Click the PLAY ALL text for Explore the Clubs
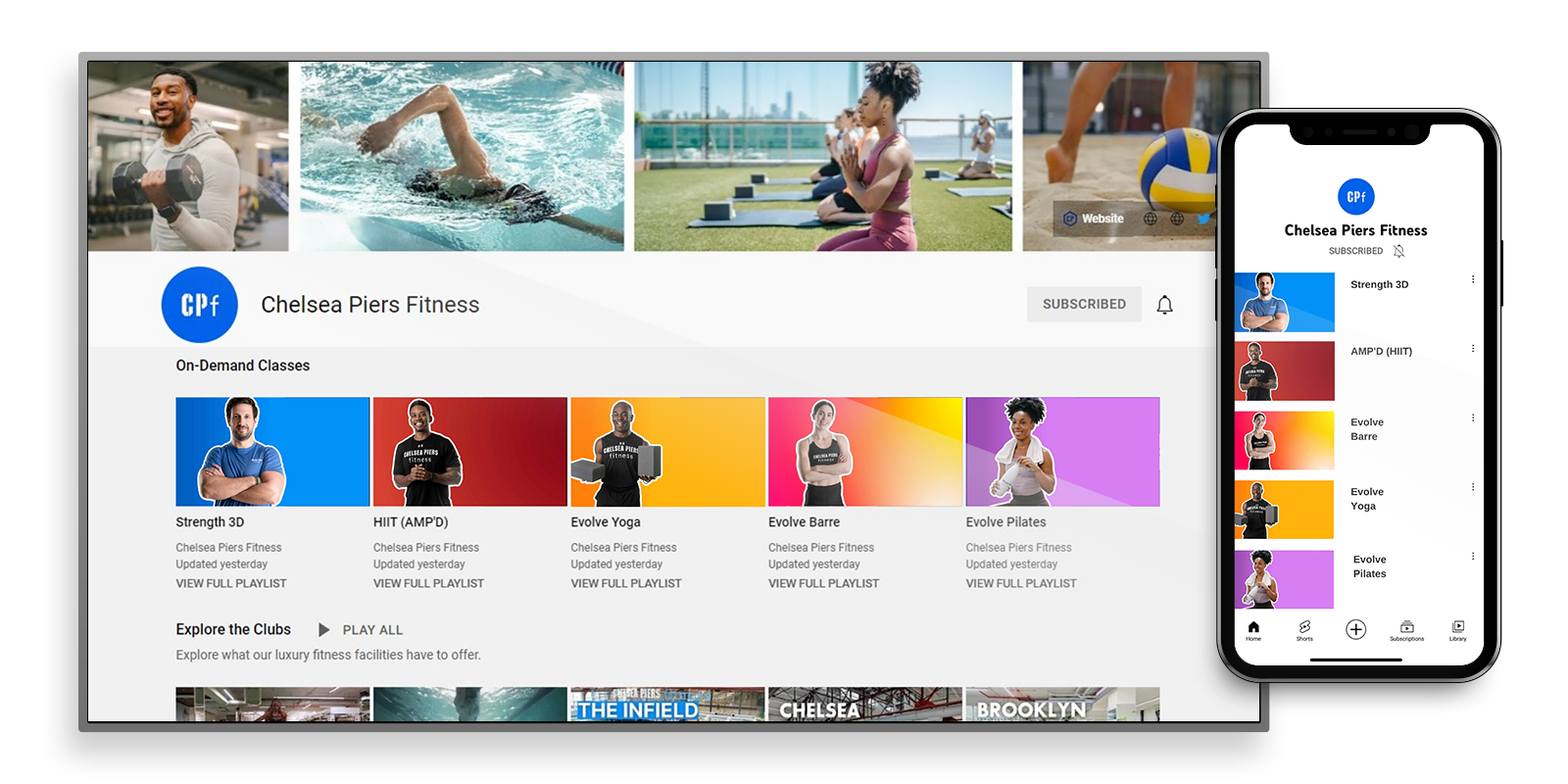 pyautogui.click(x=372, y=630)
